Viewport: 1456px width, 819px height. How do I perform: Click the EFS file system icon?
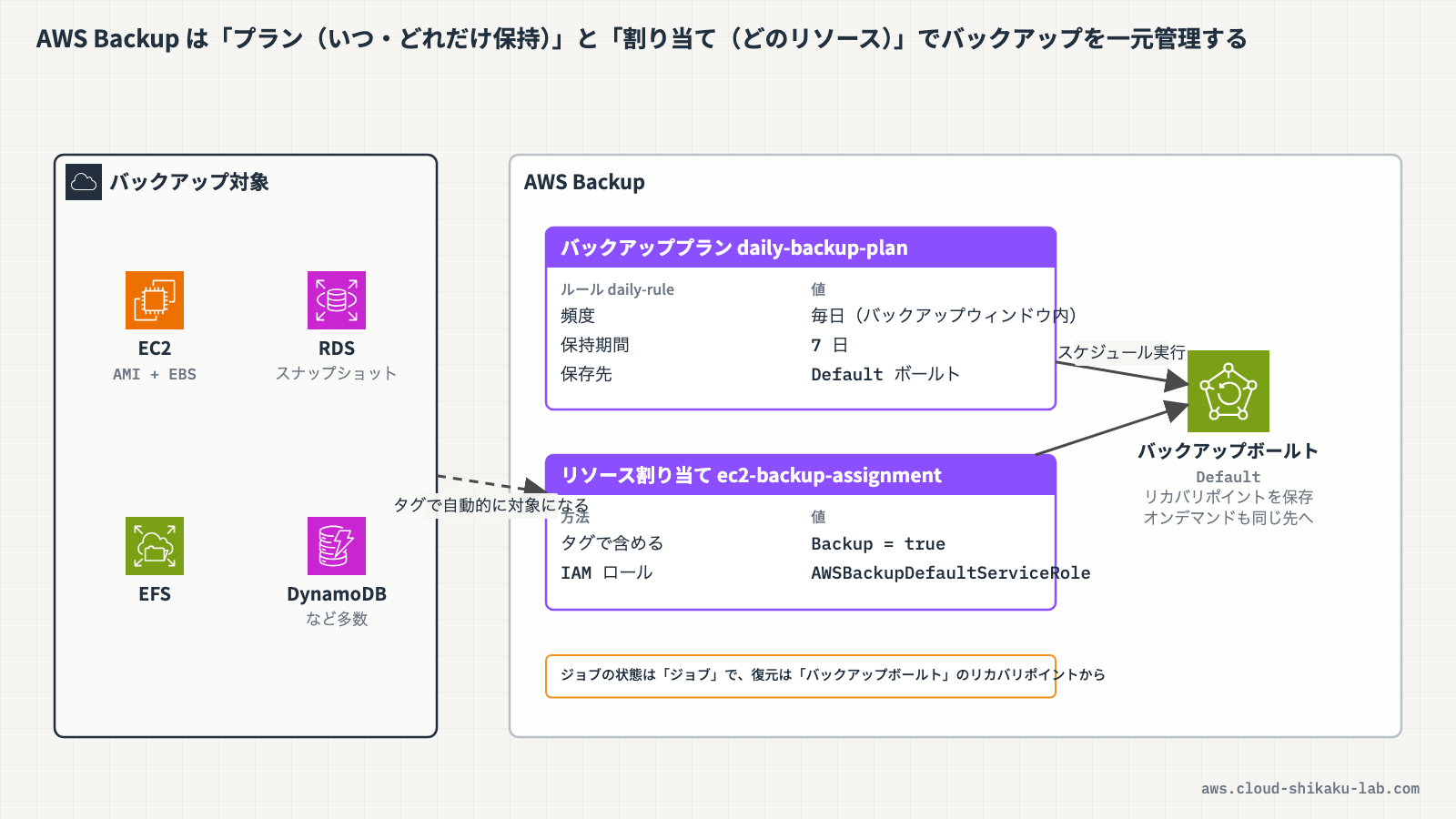(x=155, y=546)
